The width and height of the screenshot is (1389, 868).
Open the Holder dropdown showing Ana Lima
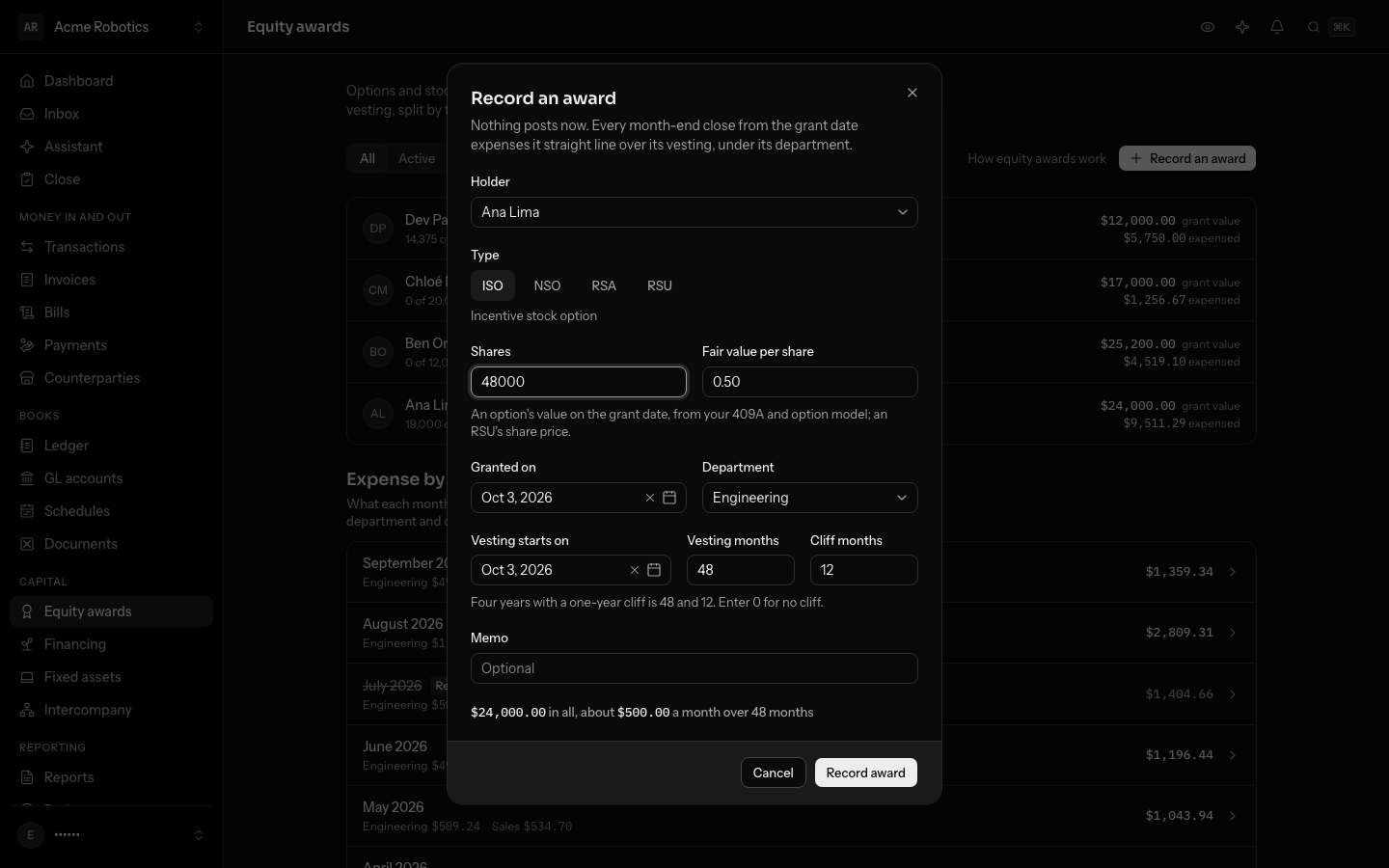(694, 212)
